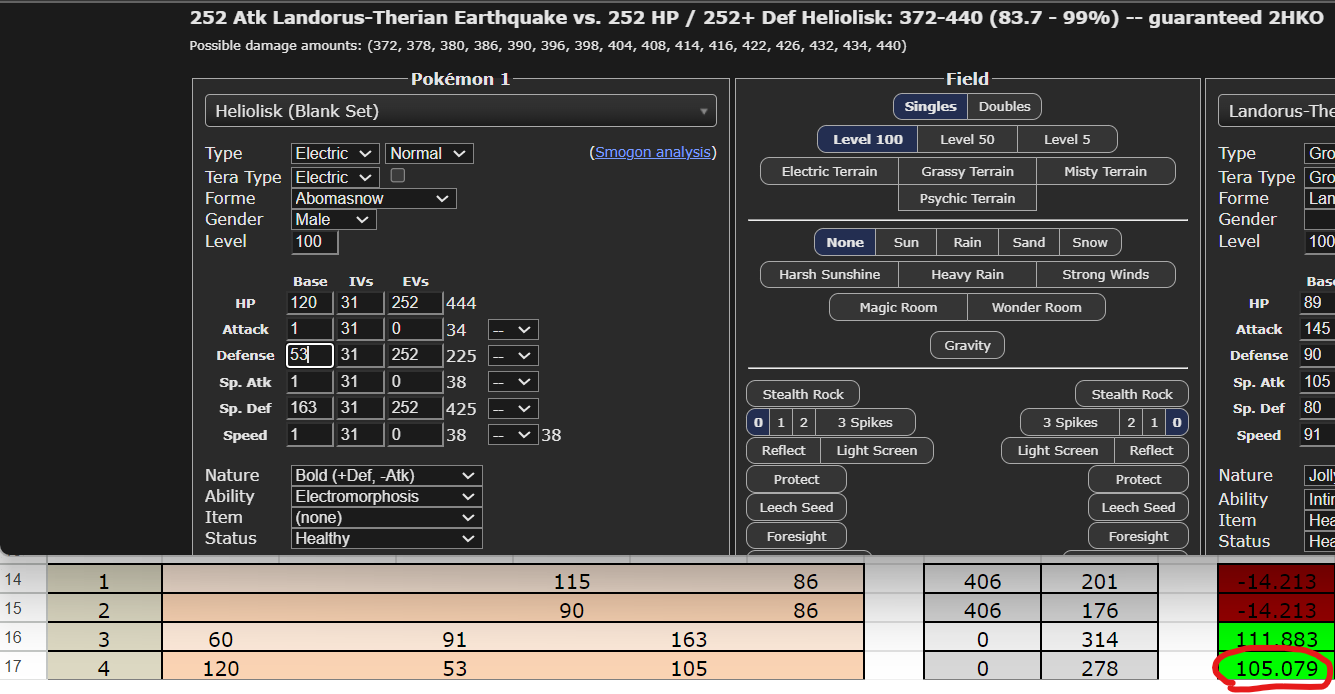Image resolution: width=1335 pixels, height=694 pixels.
Task: Open the Bold nature dropdown
Action: [x=387, y=475]
